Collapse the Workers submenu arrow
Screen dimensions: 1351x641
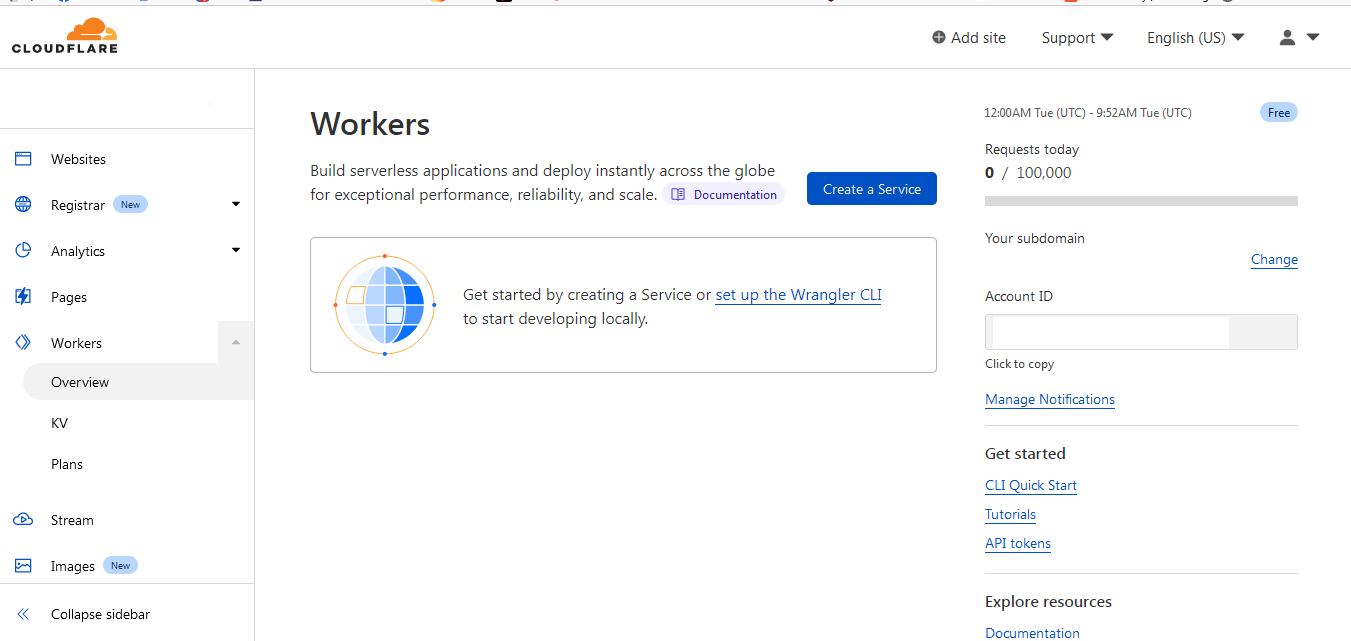pyautogui.click(x=236, y=343)
